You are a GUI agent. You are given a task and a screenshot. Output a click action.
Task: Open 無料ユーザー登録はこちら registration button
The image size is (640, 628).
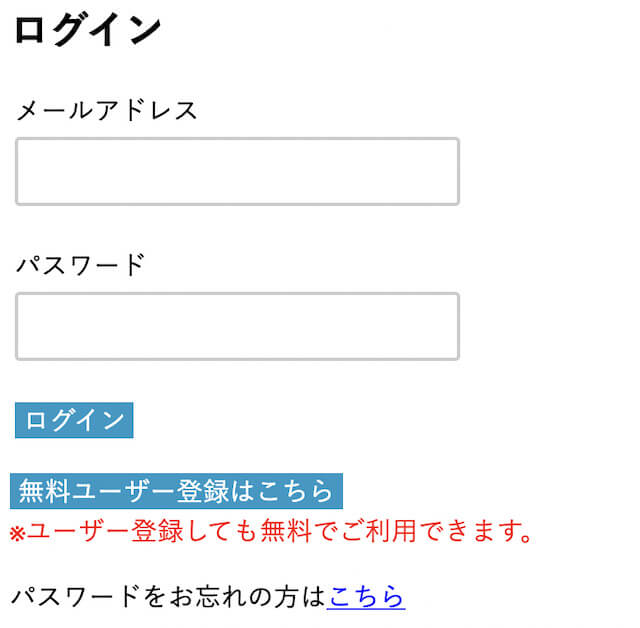176,491
